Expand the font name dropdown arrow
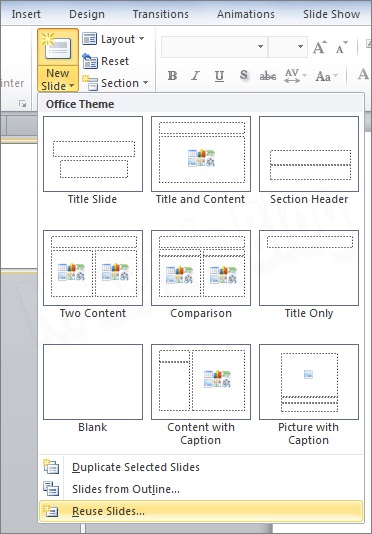This screenshot has height=534, width=372. tap(261, 46)
